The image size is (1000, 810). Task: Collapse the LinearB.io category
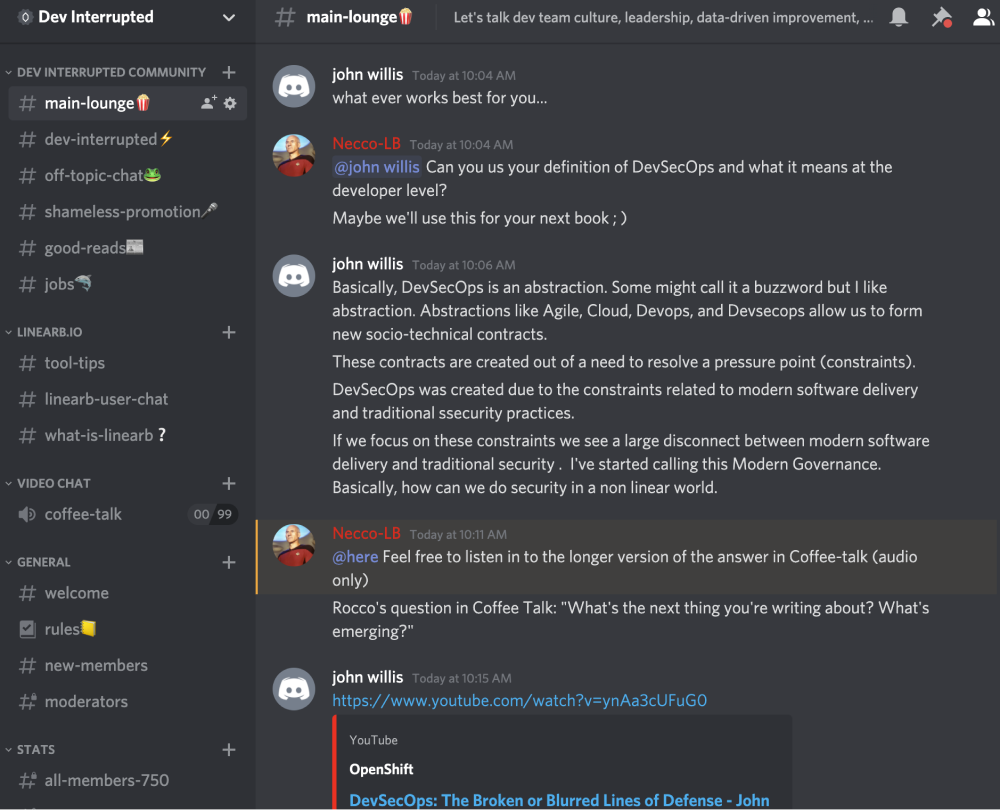click(x=49, y=332)
